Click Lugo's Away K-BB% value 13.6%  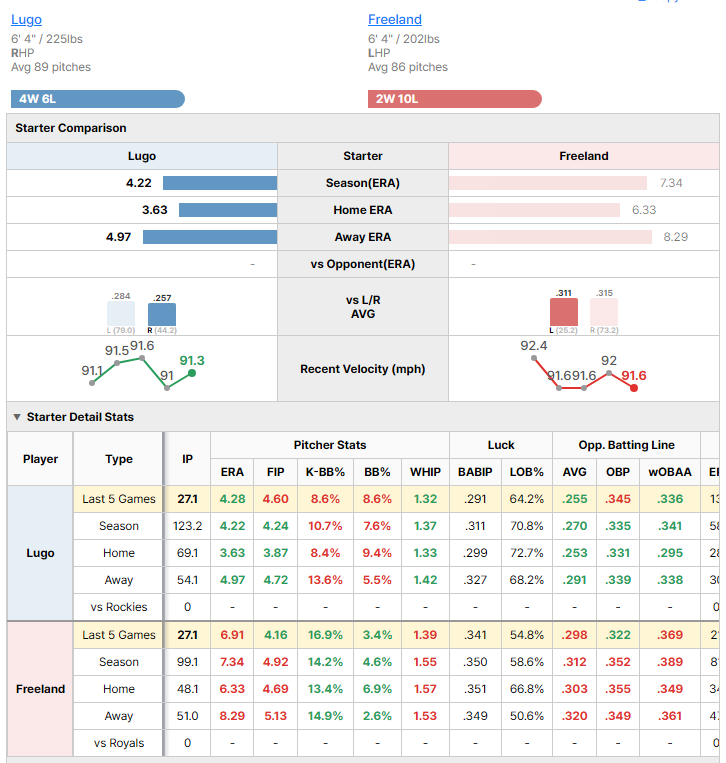tap(325, 580)
